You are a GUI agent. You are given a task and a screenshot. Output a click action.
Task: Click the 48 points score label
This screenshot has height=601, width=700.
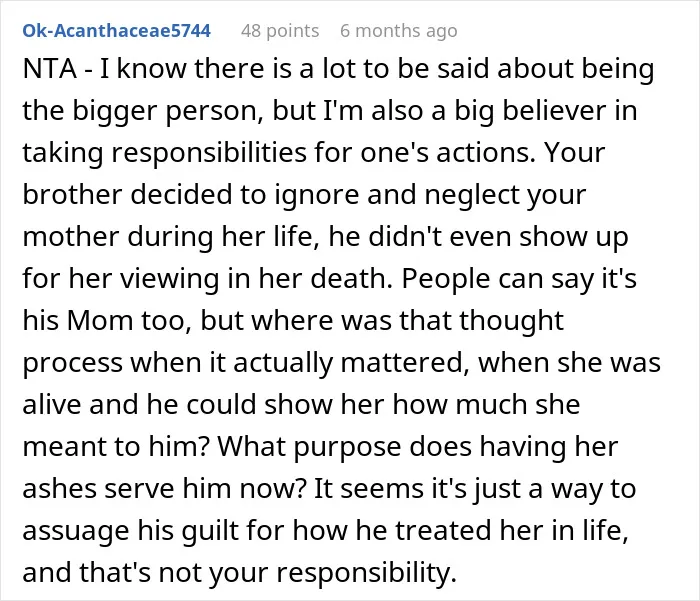pos(280,31)
